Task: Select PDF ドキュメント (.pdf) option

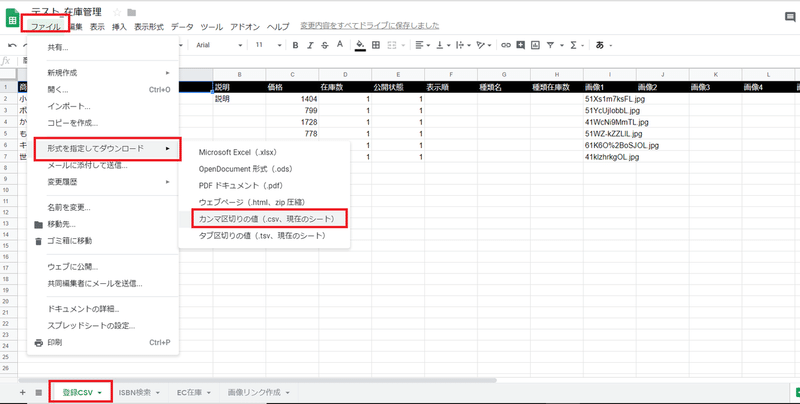Action: [264, 185]
